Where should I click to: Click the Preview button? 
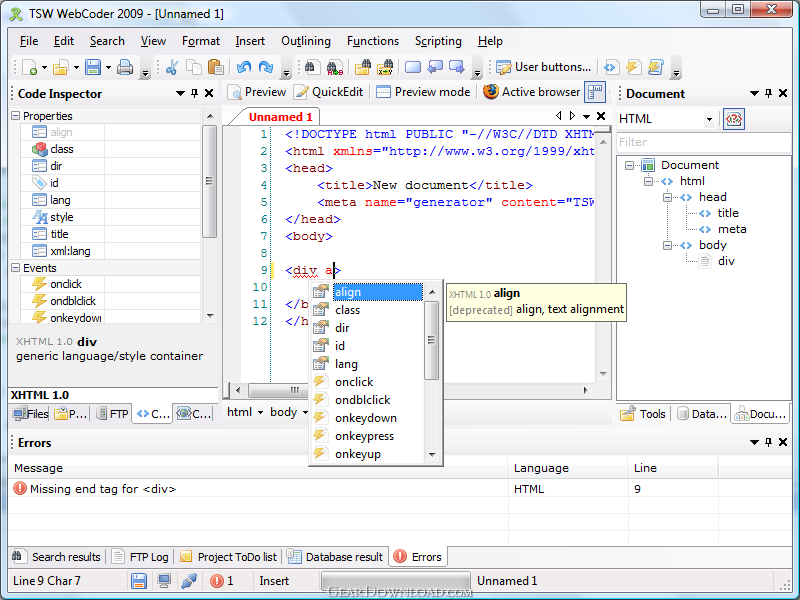tap(257, 92)
